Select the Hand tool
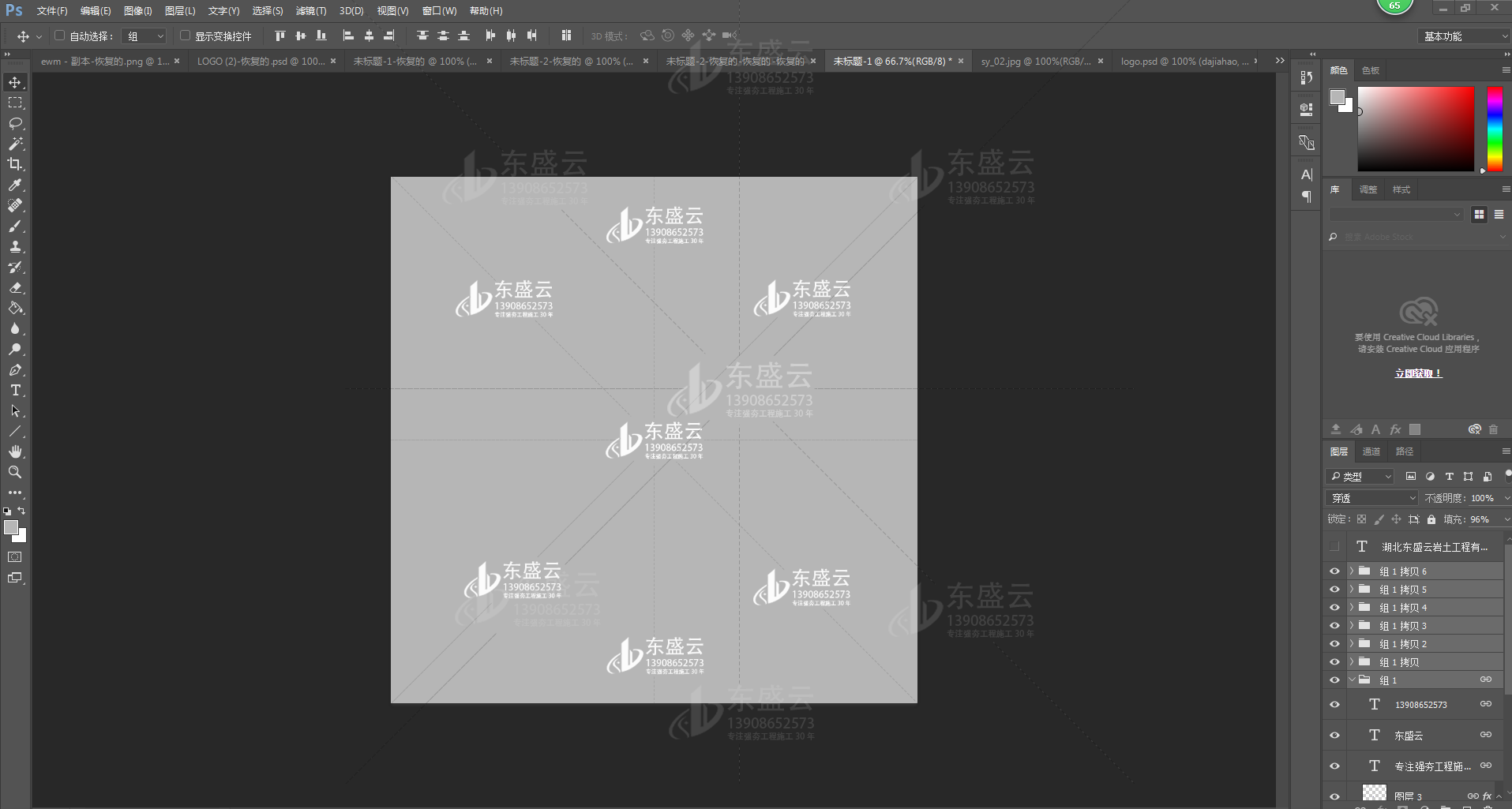 tap(15, 451)
